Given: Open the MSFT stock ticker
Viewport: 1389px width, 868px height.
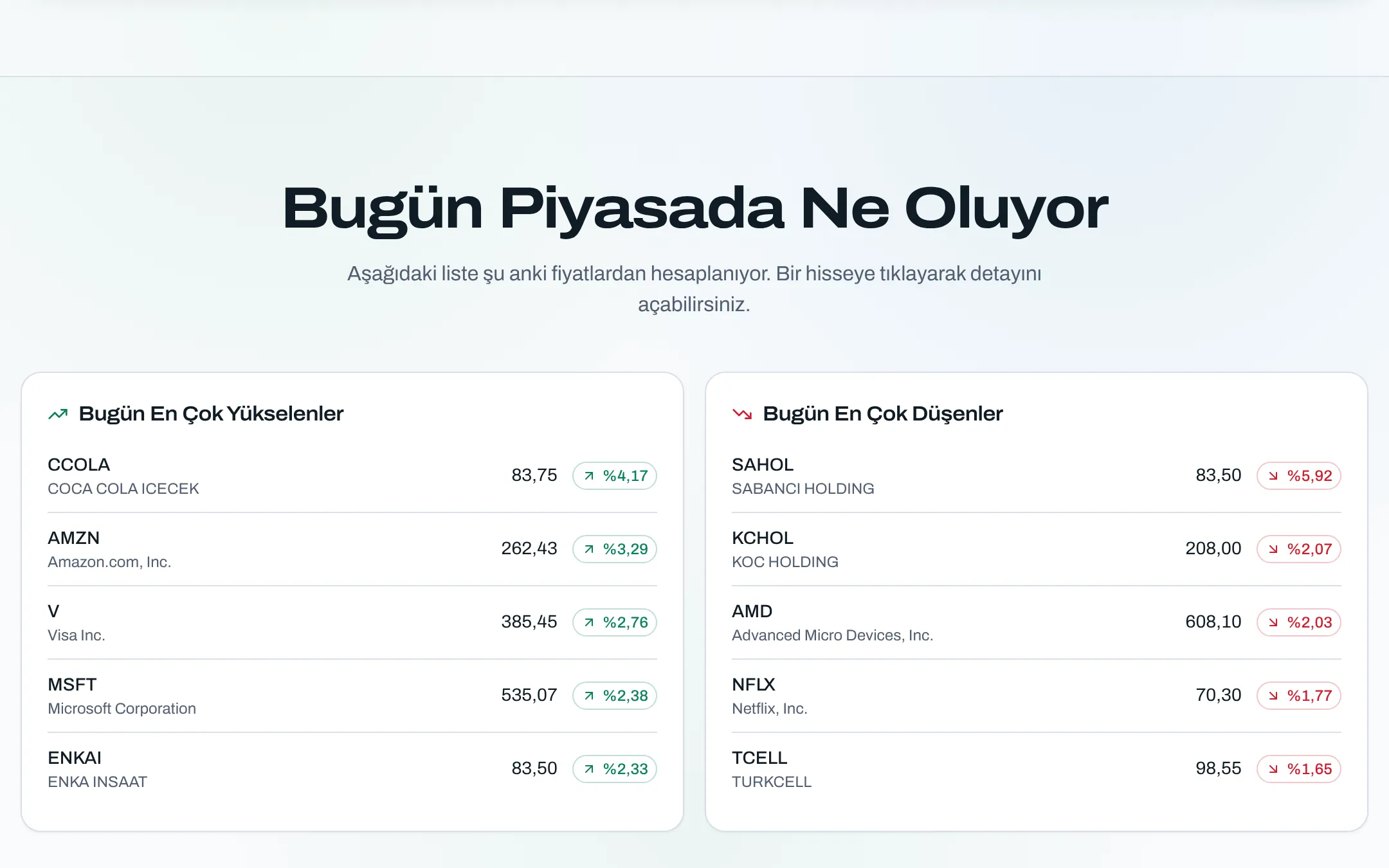Looking at the screenshot, I should pyautogui.click(x=72, y=685).
